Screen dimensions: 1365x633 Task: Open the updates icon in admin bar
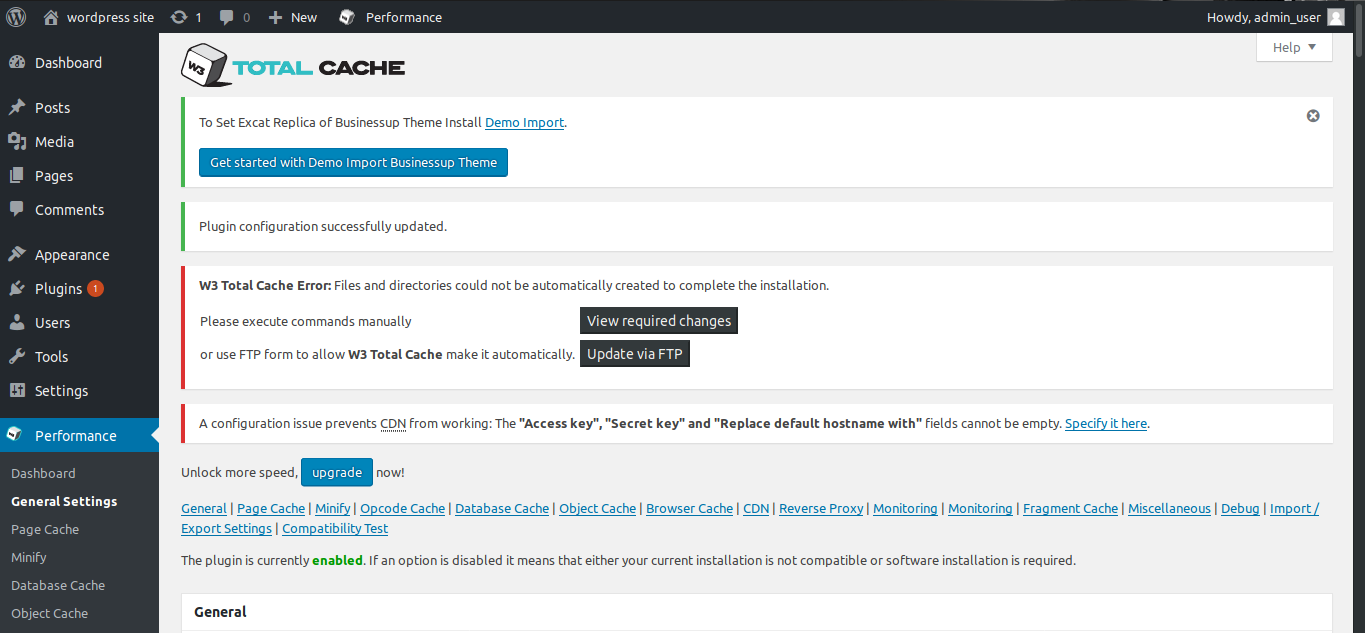click(179, 17)
